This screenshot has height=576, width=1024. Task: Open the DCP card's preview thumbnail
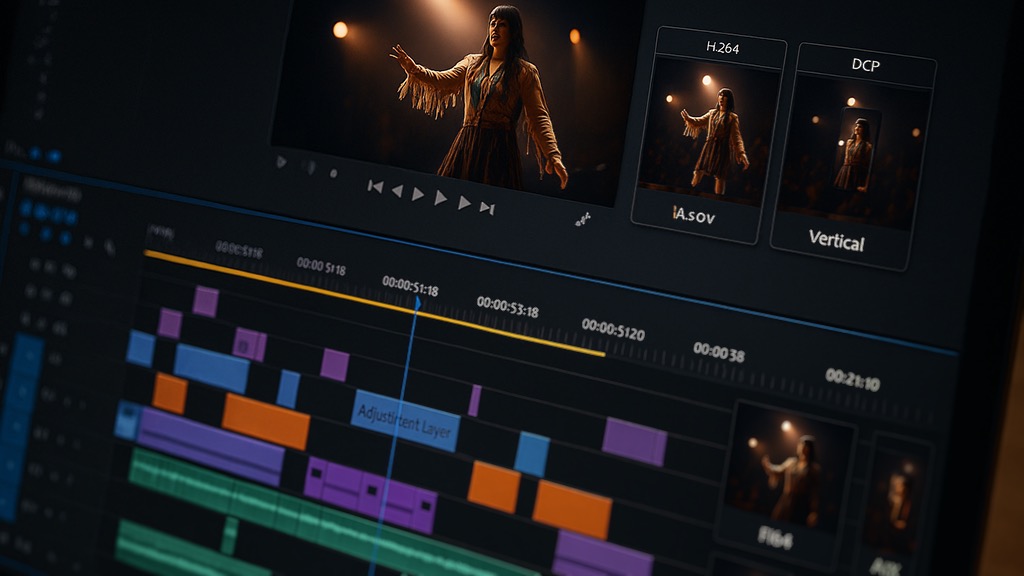pyautogui.click(x=855, y=153)
